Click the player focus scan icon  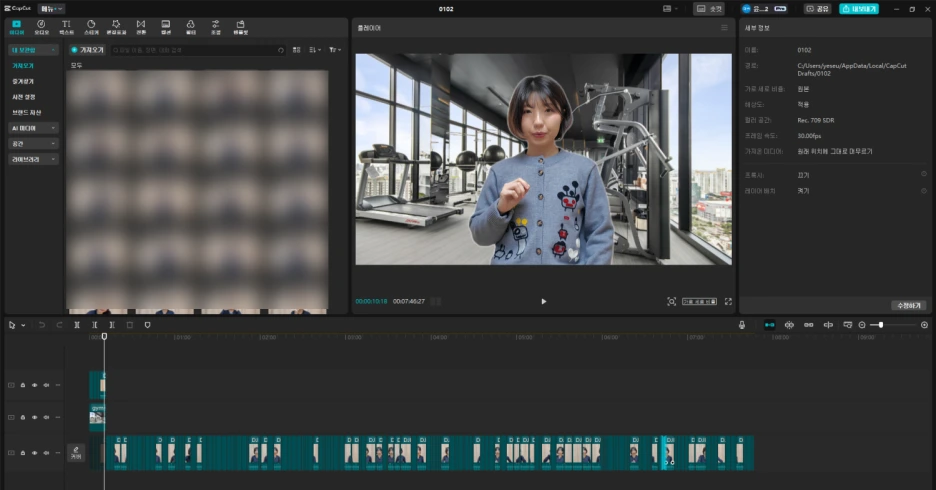672,302
